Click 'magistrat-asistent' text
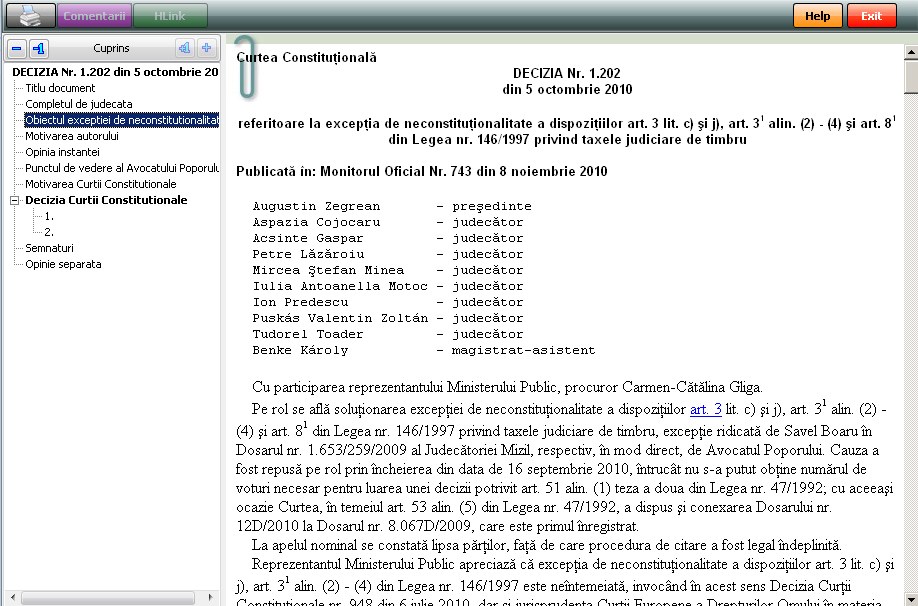The height and width of the screenshot is (606, 918). pos(523,350)
